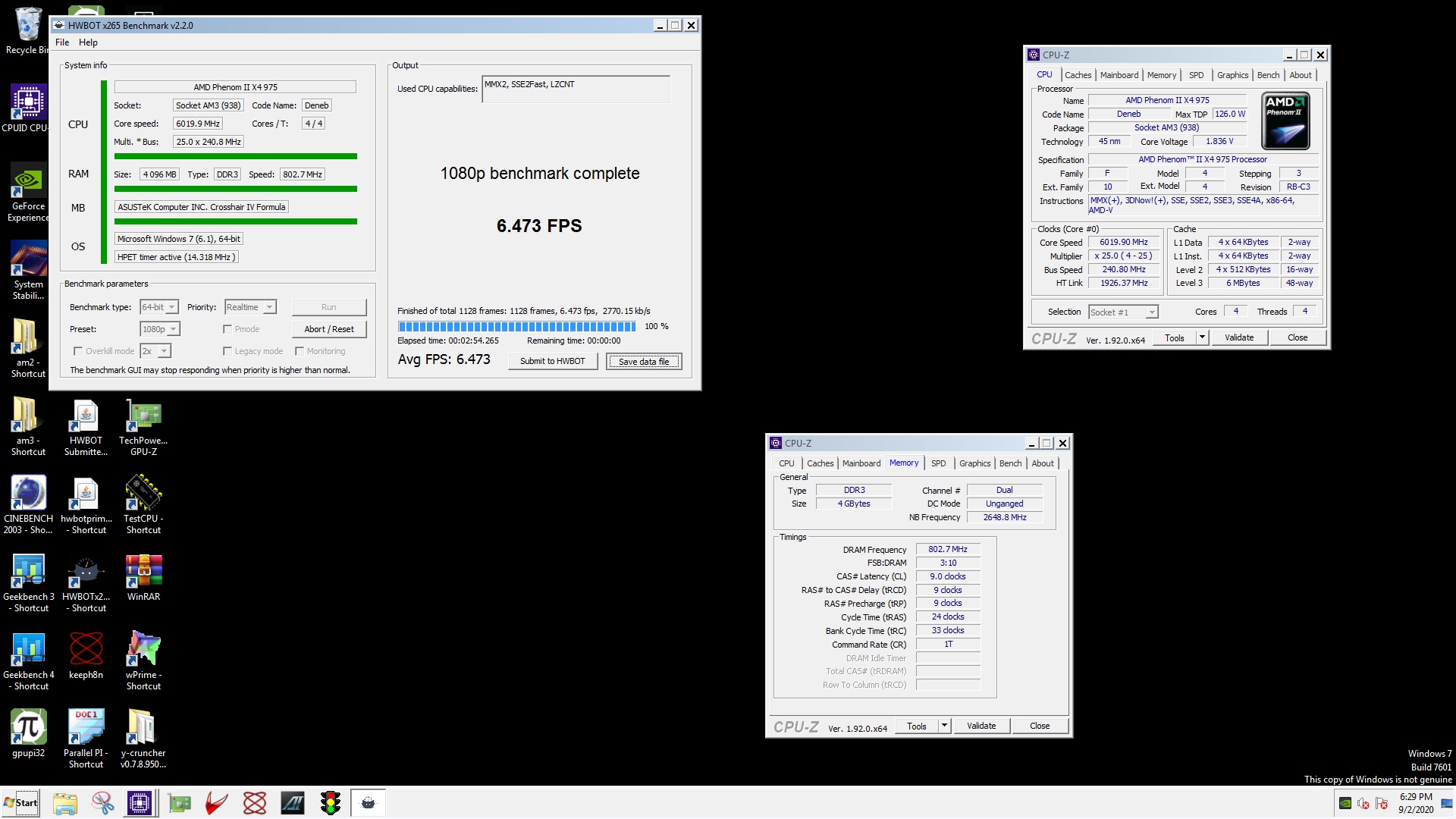This screenshot has height=819, width=1456.
Task: Open HWBOT Submitter desktop icon
Action: click(x=86, y=426)
